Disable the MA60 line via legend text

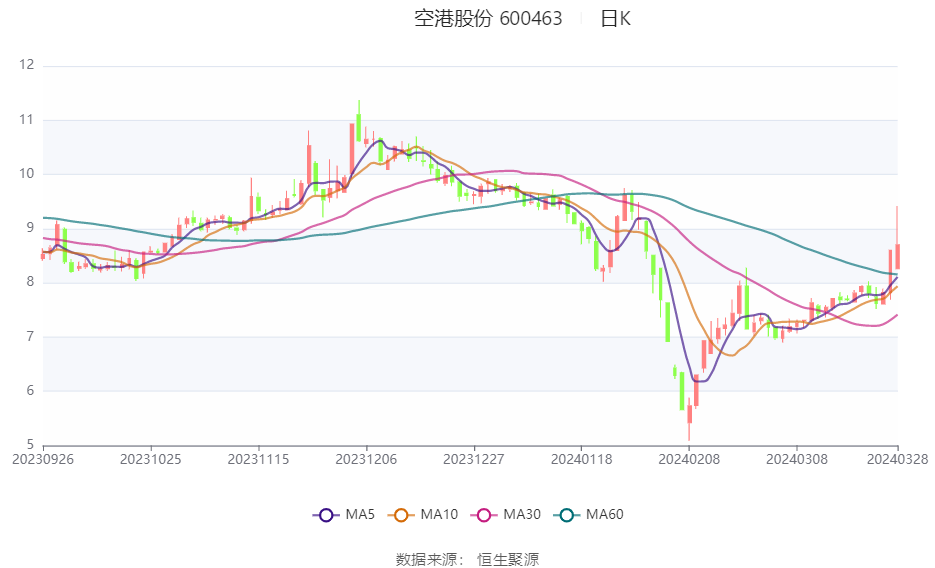605,515
